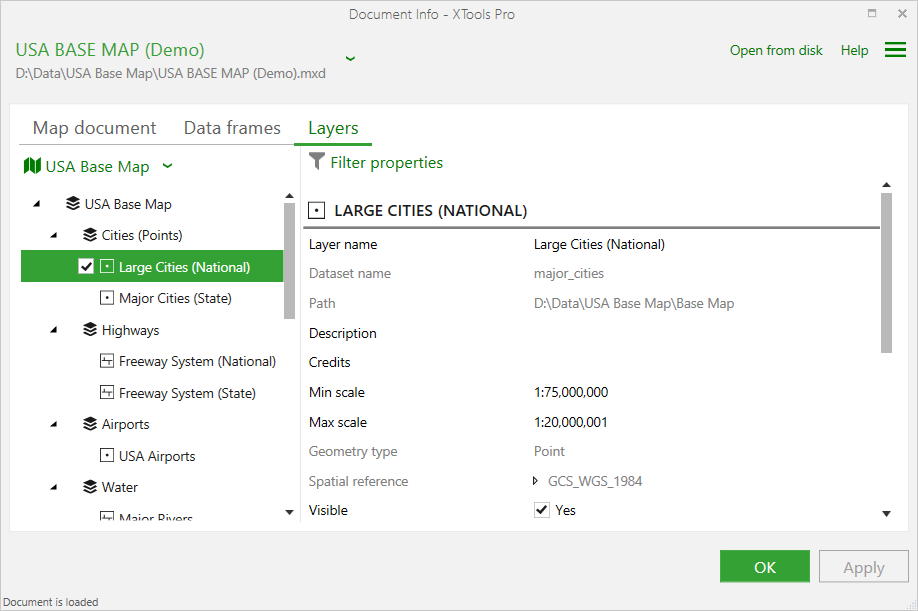
Task: Click the line icon of Freeway System (State)
Action: pos(107,393)
